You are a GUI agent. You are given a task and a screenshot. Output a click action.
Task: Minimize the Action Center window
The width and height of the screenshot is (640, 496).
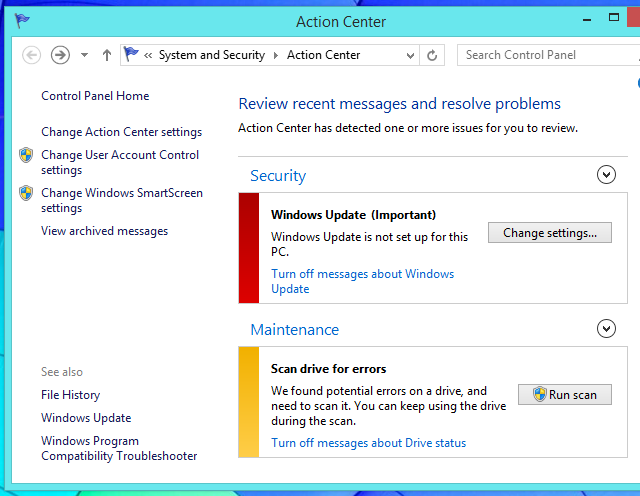587,19
